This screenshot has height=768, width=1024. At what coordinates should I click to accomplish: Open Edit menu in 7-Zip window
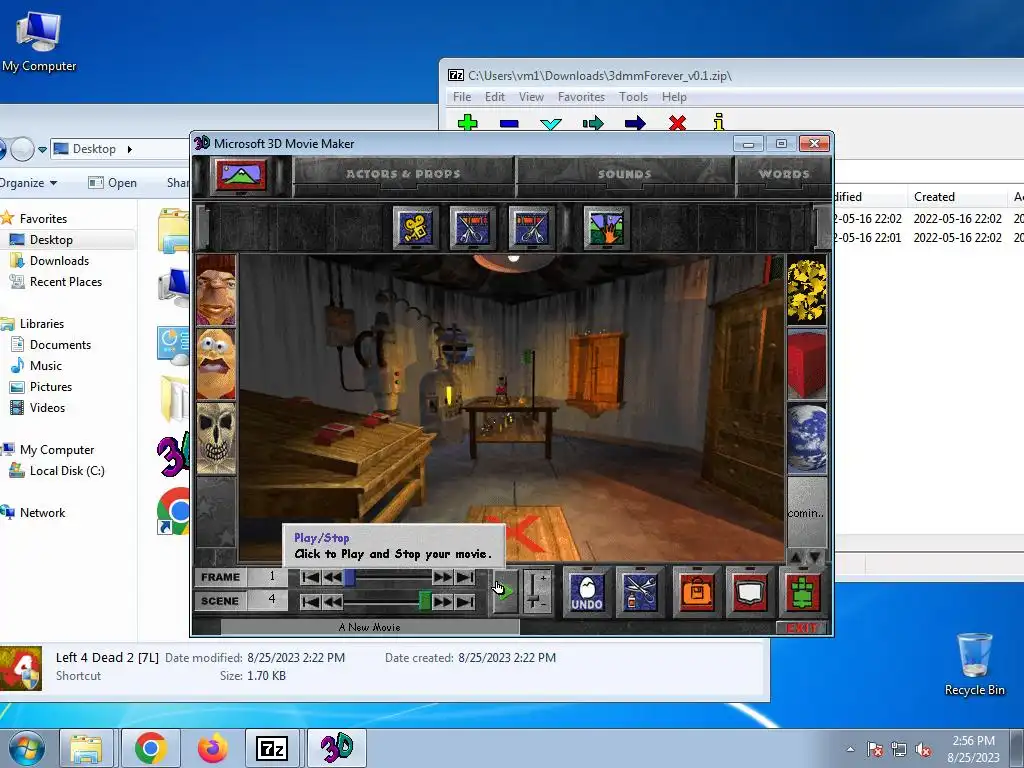pos(494,97)
